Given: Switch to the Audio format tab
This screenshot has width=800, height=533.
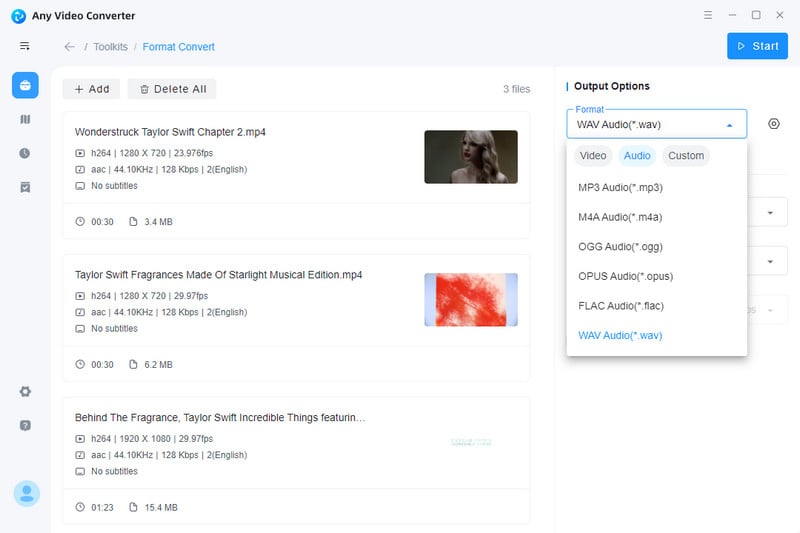Looking at the screenshot, I should [637, 156].
